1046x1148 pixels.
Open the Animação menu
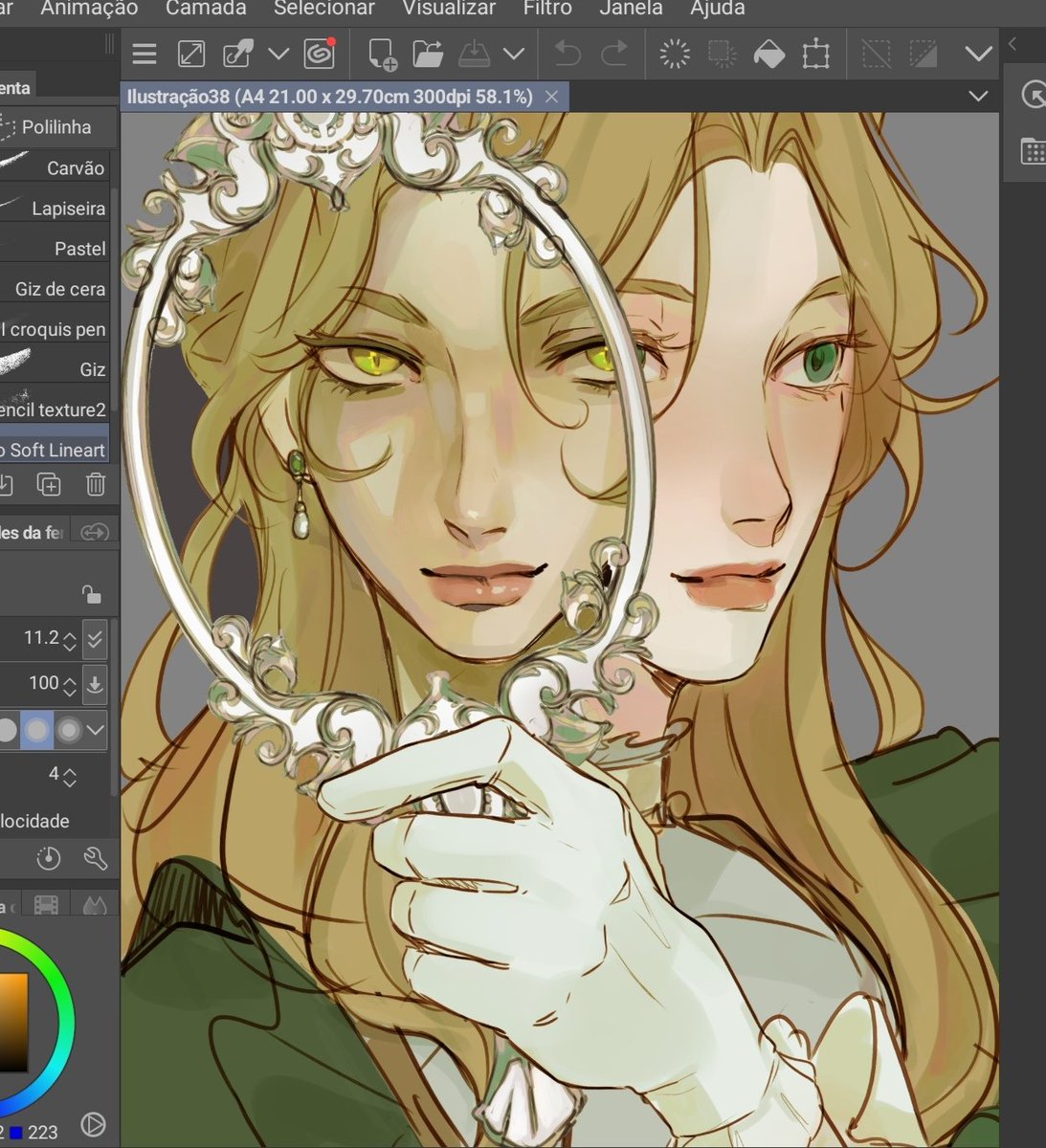pos(89,9)
